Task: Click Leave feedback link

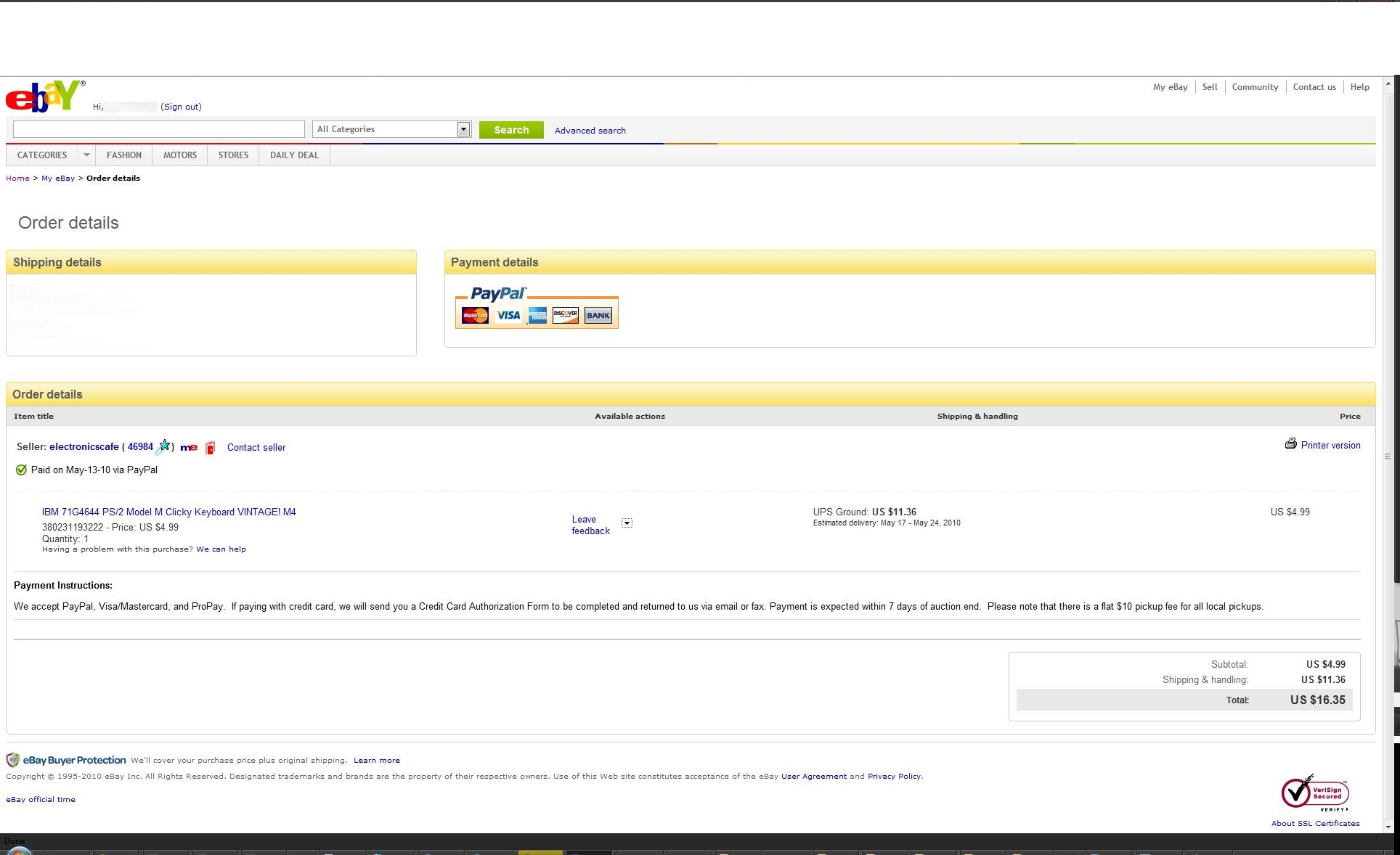Action: [x=590, y=525]
